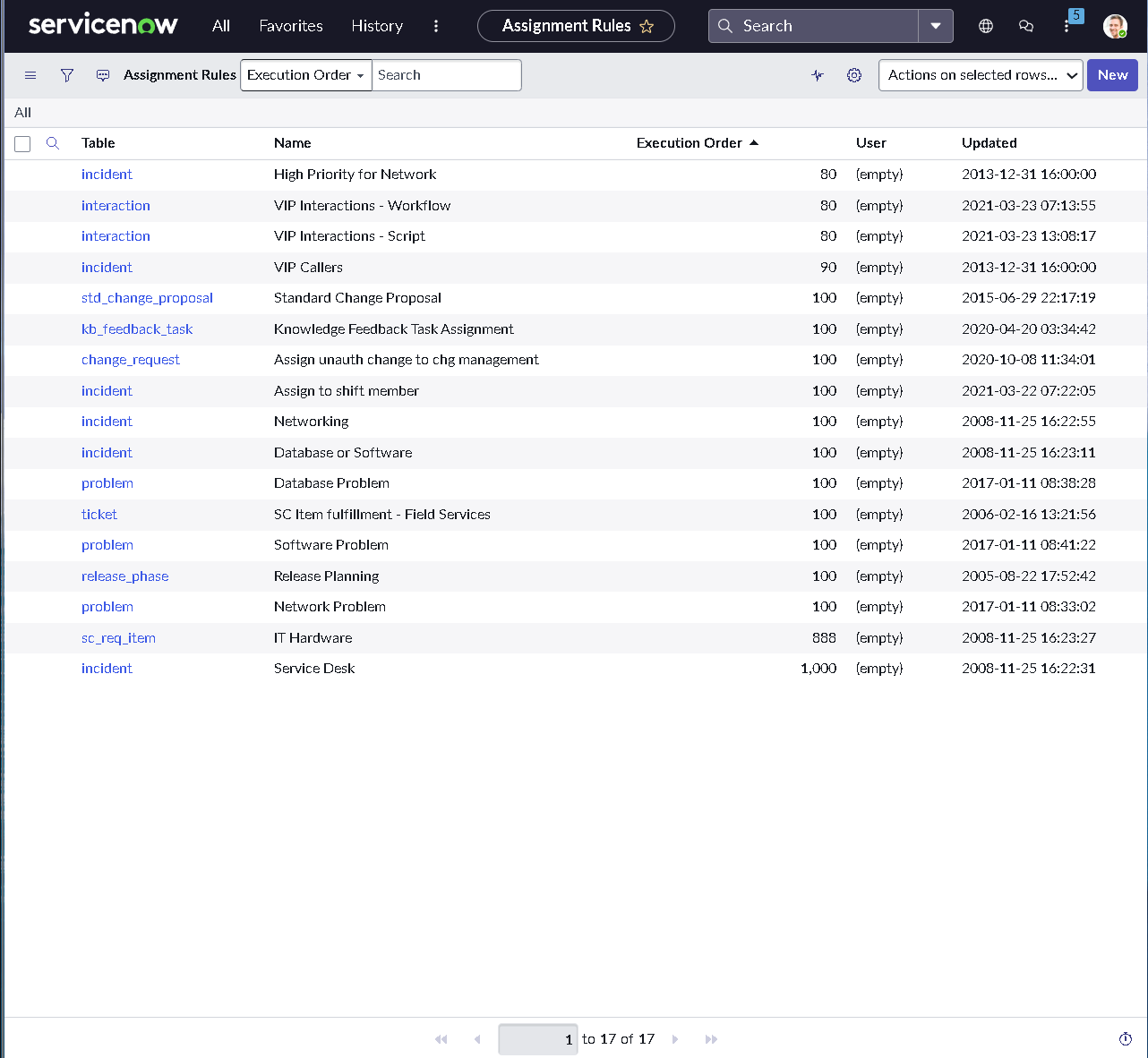Expand the global search options arrow
Viewport: 1148px width, 1058px height.
[x=936, y=26]
